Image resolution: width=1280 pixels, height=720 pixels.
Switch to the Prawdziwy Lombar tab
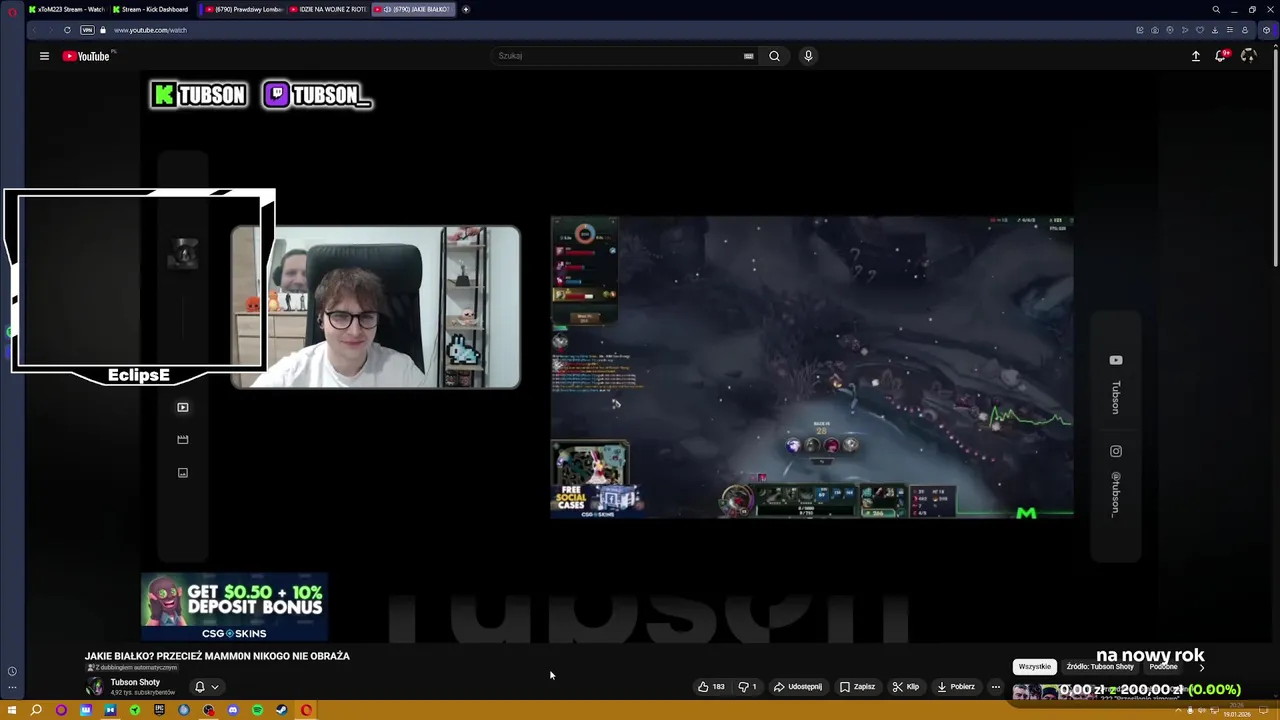coord(243,9)
